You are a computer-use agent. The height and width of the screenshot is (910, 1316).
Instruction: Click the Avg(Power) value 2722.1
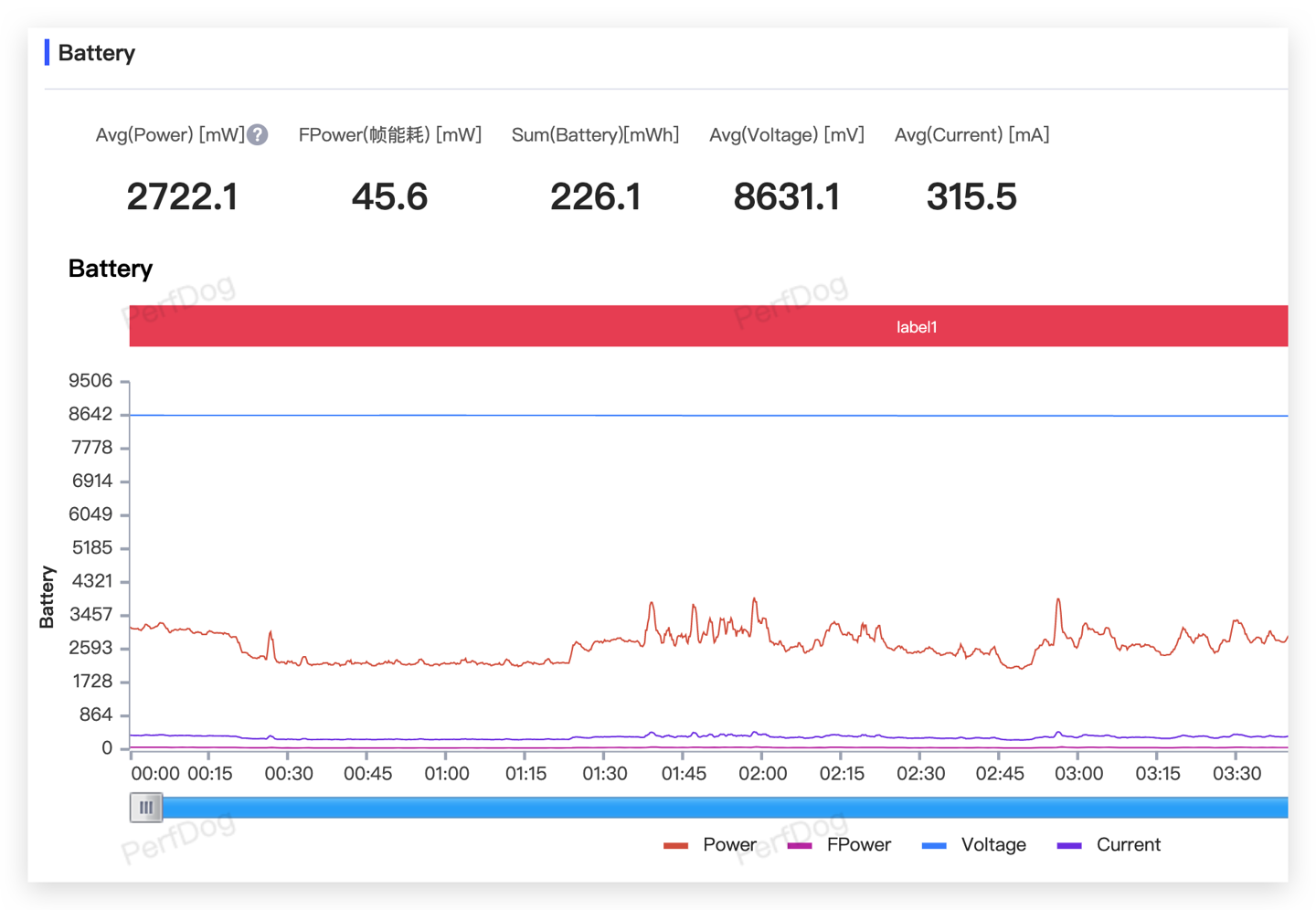(x=182, y=196)
